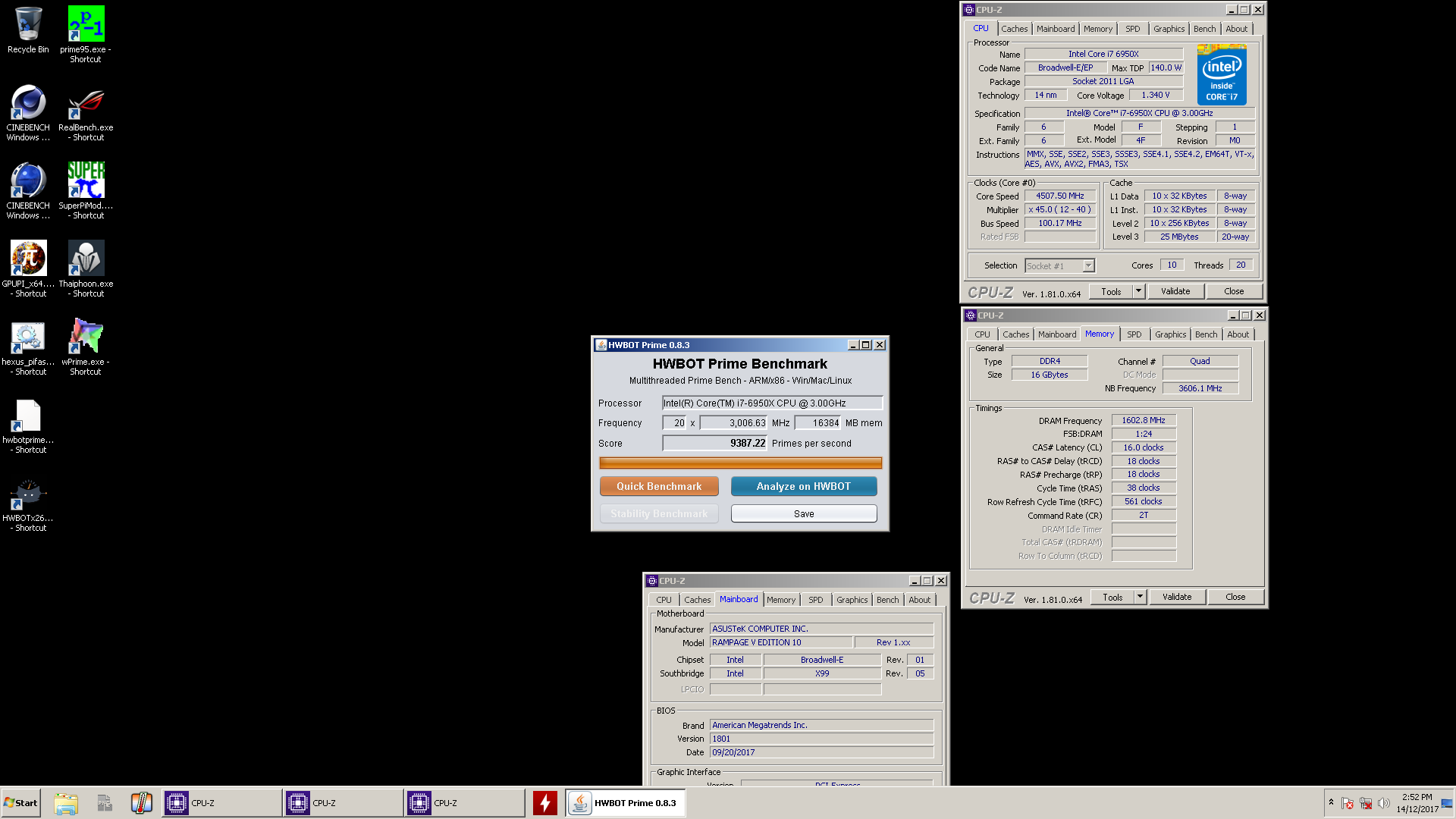Click the BIOS Version value 1801
1456x819 pixels.
(821, 739)
